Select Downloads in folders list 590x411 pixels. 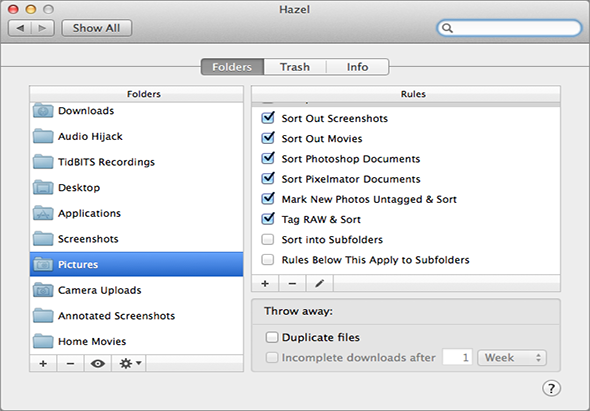137,111
